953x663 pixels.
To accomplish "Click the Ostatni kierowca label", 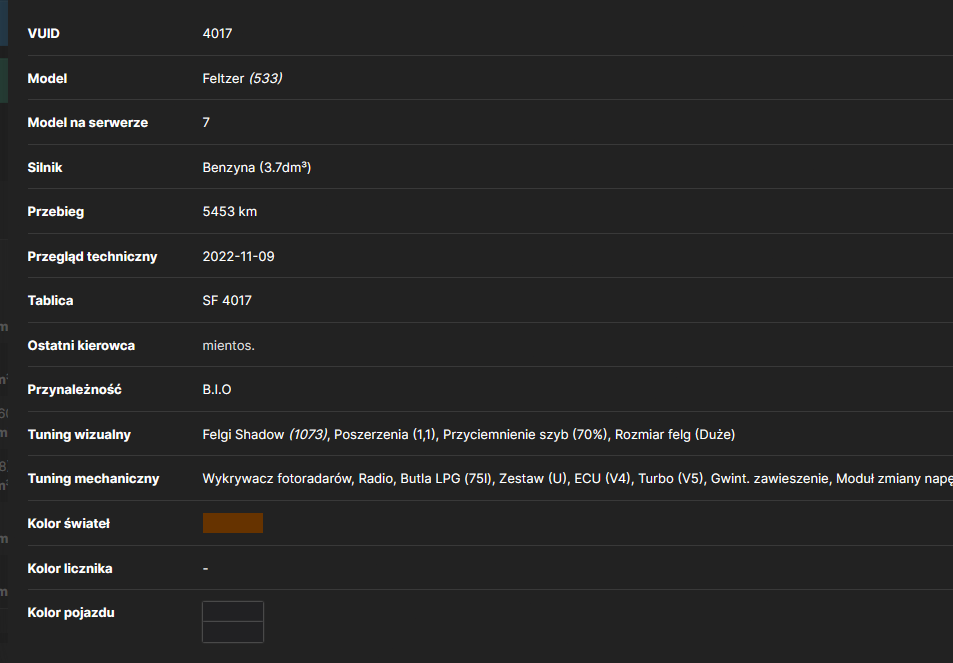I will click(81, 345).
